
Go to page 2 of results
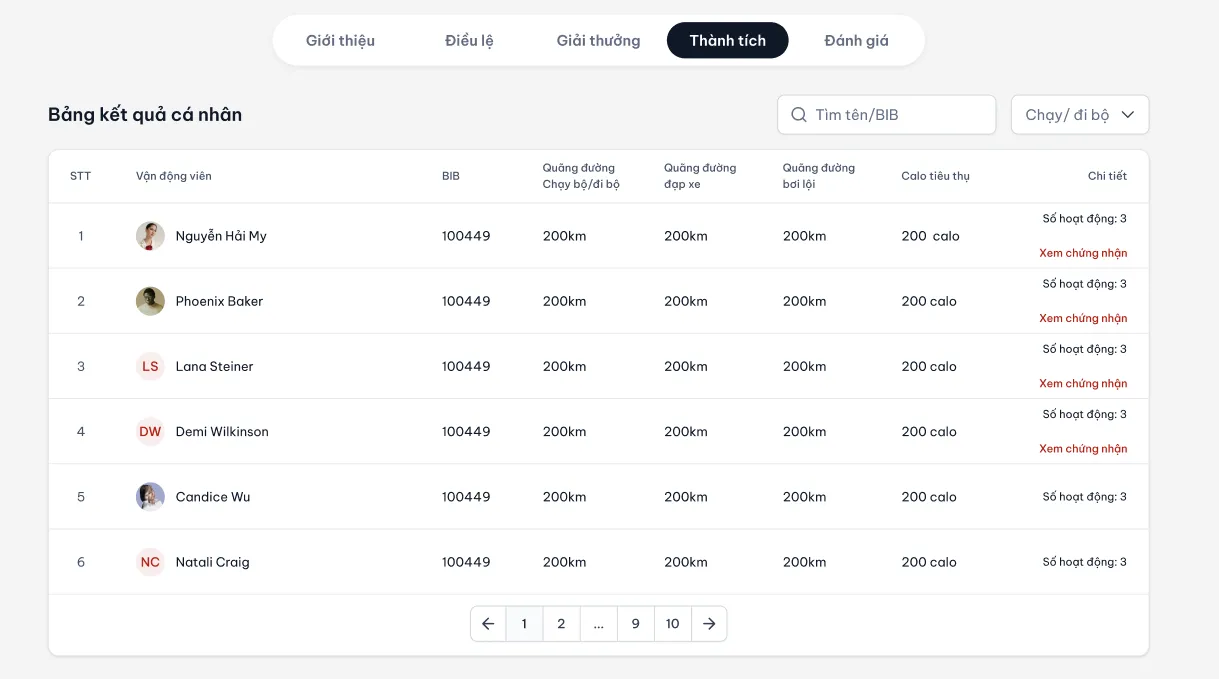tap(561, 624)
